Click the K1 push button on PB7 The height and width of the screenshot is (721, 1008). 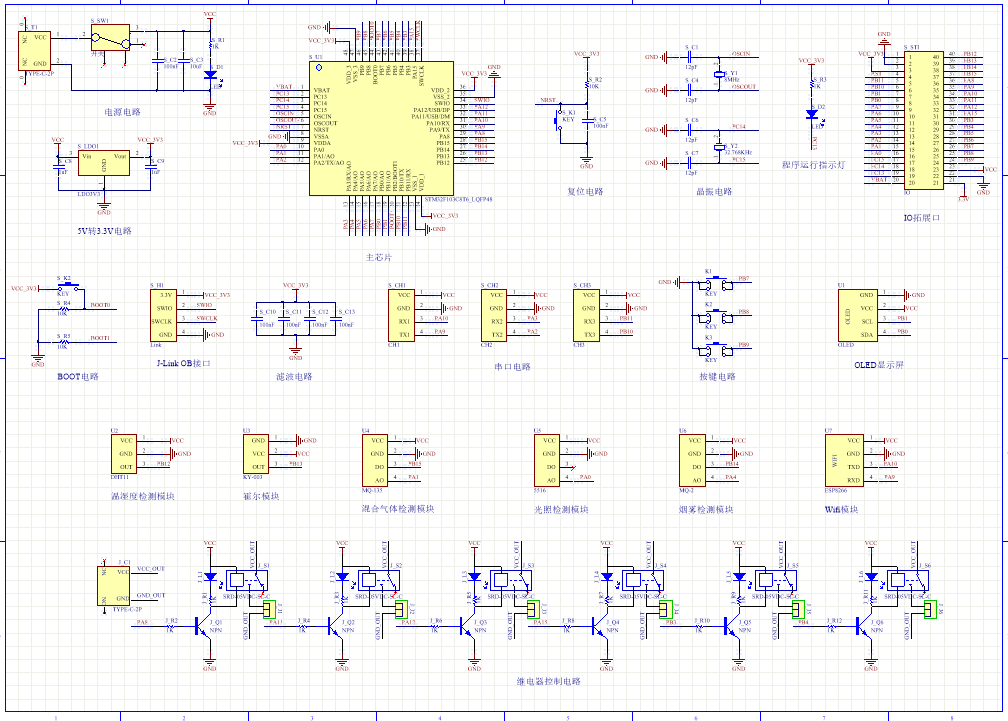[x=717, y=283]
